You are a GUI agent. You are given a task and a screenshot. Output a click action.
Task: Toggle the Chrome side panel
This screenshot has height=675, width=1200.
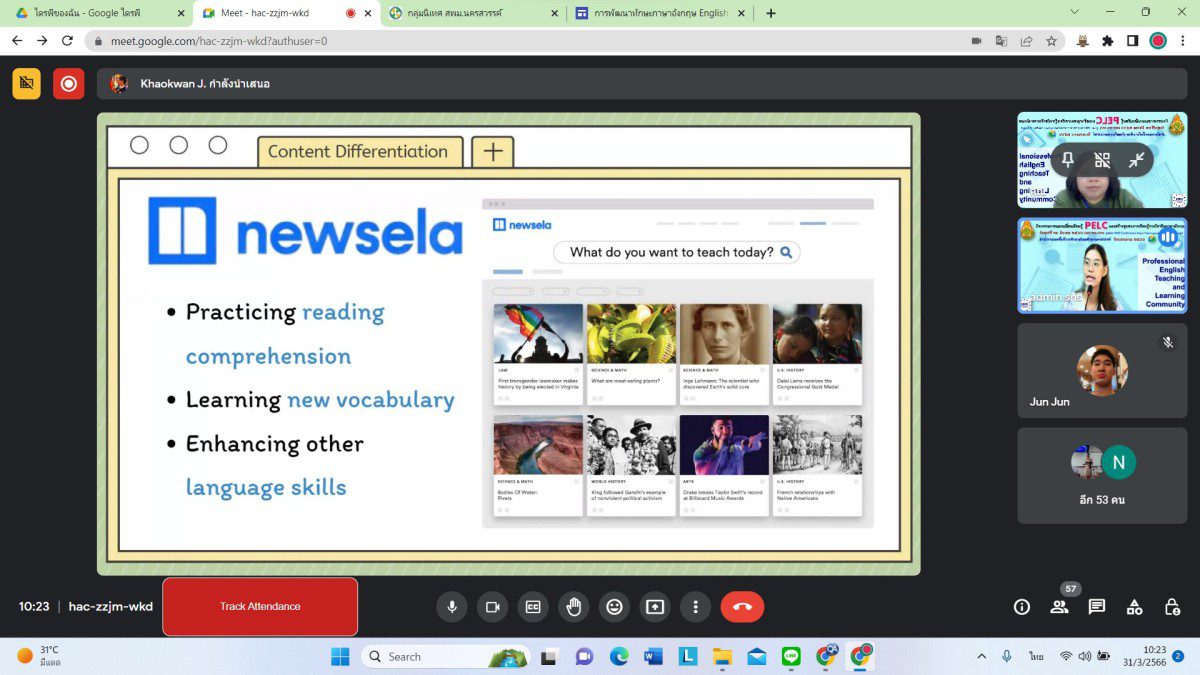[x=1132, y=41]
